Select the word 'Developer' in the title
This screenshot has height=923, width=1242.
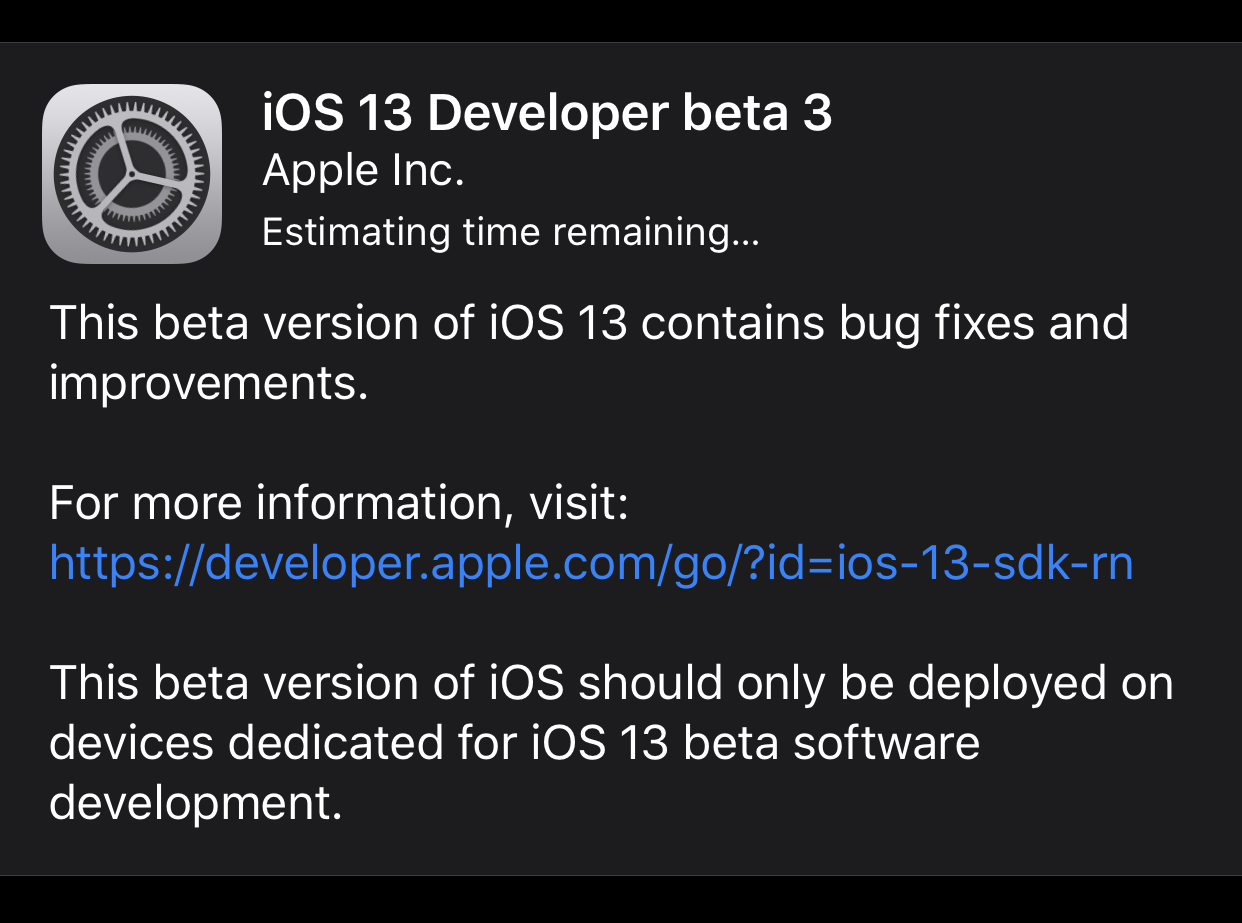coord(548,115)
